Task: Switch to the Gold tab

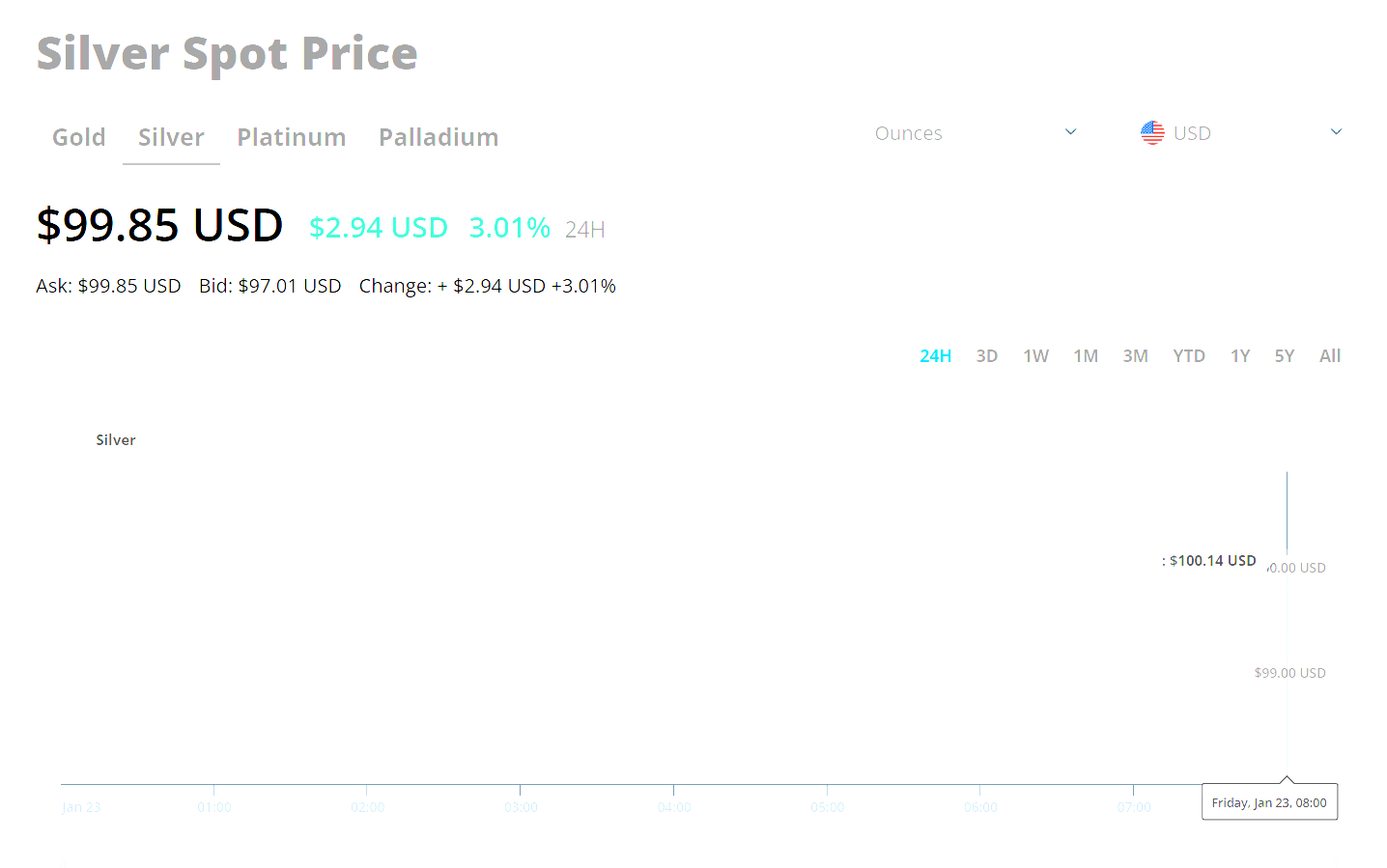Action: coord(79,137)
